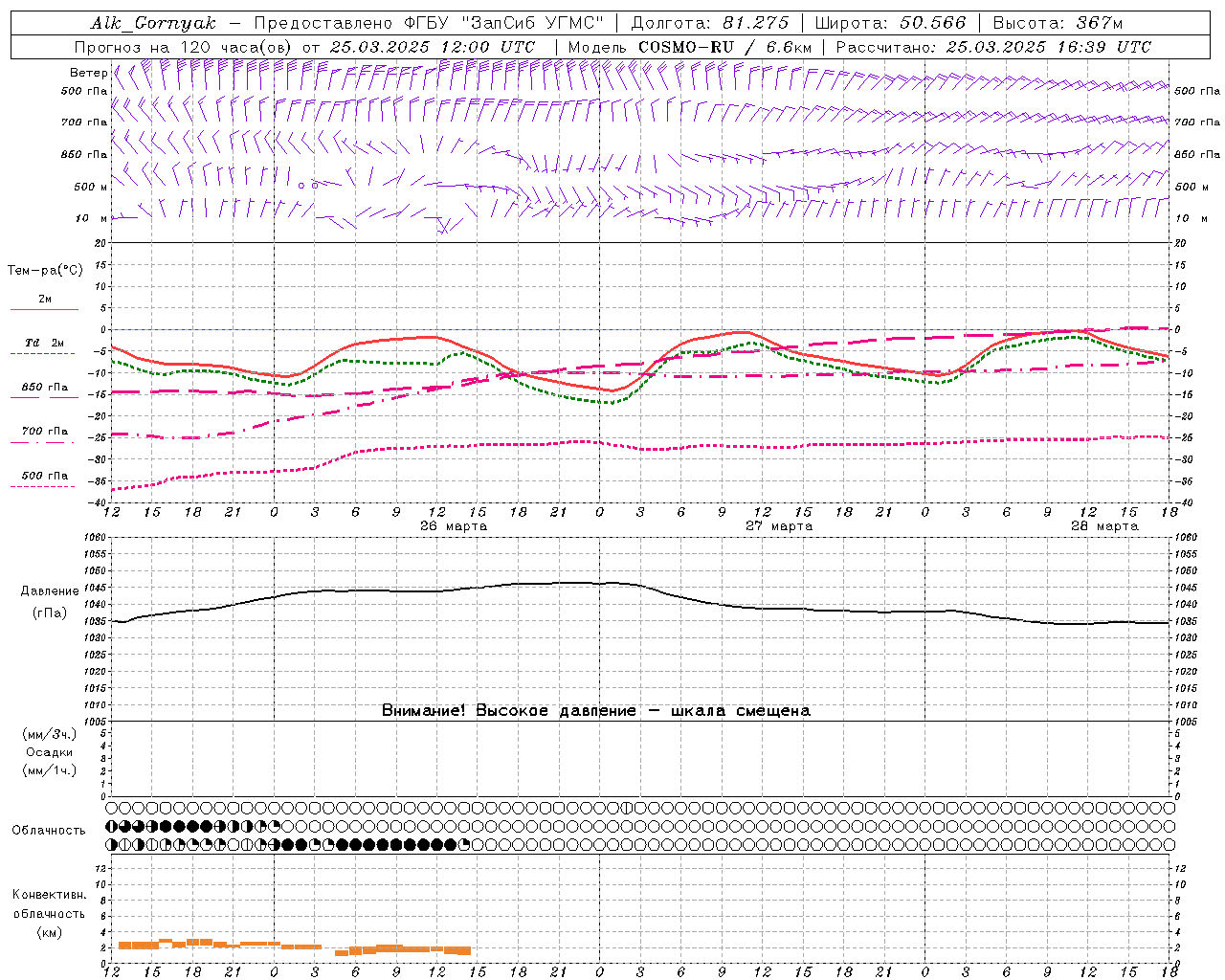Image resolution: width=1225 pixels, height=980 pixels.
Task: Select the Модель COSMO-RU / 6.6км text
Action: click(690, 47)
